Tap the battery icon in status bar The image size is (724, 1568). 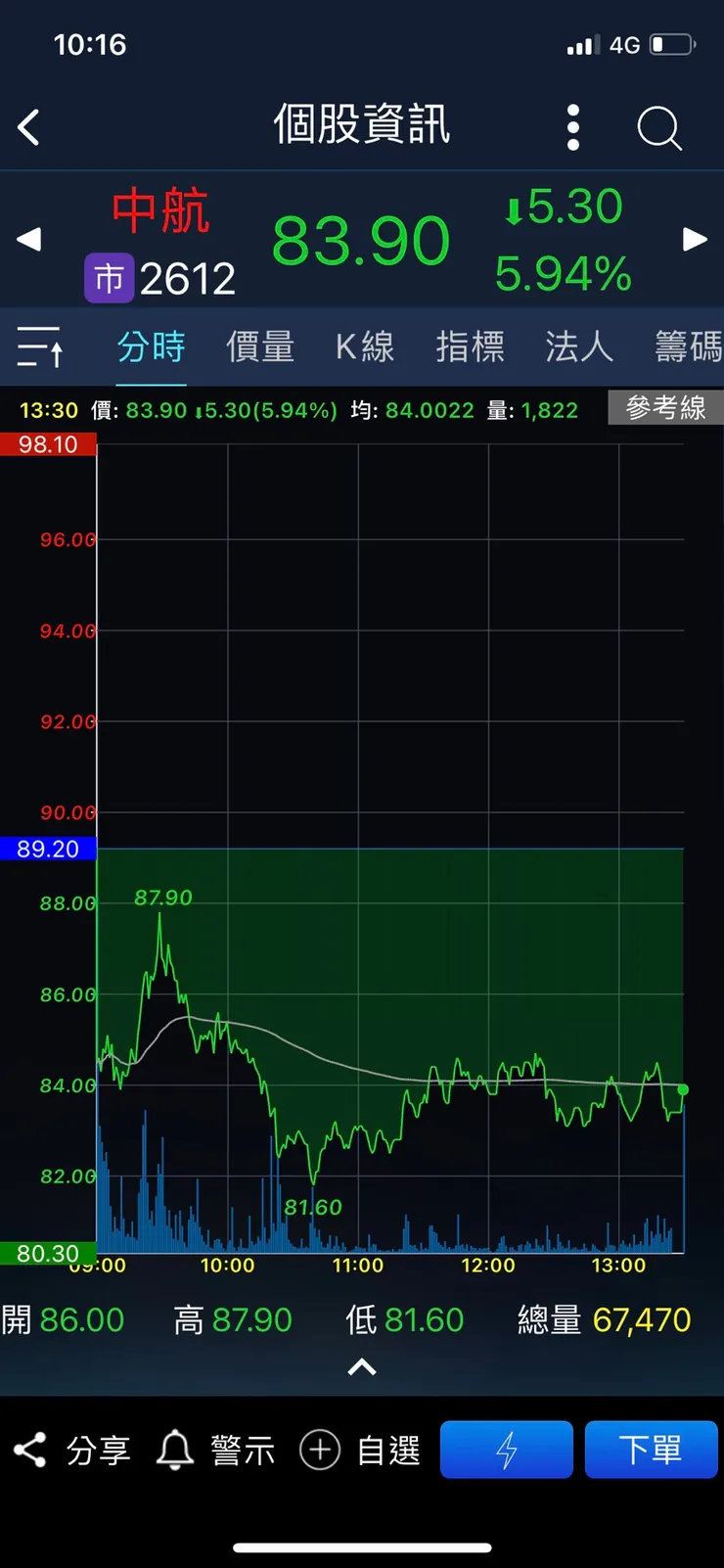pyautogui.click(x=673, y=45)
